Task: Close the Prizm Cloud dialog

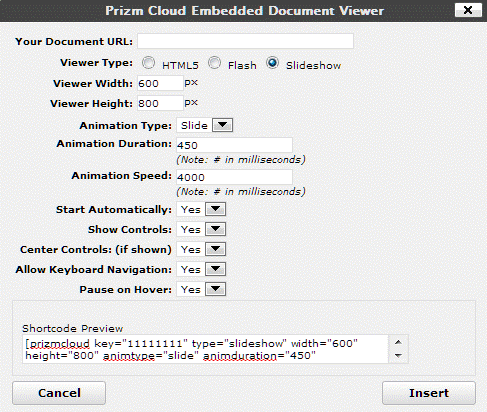Action: [x=468, y=10]
